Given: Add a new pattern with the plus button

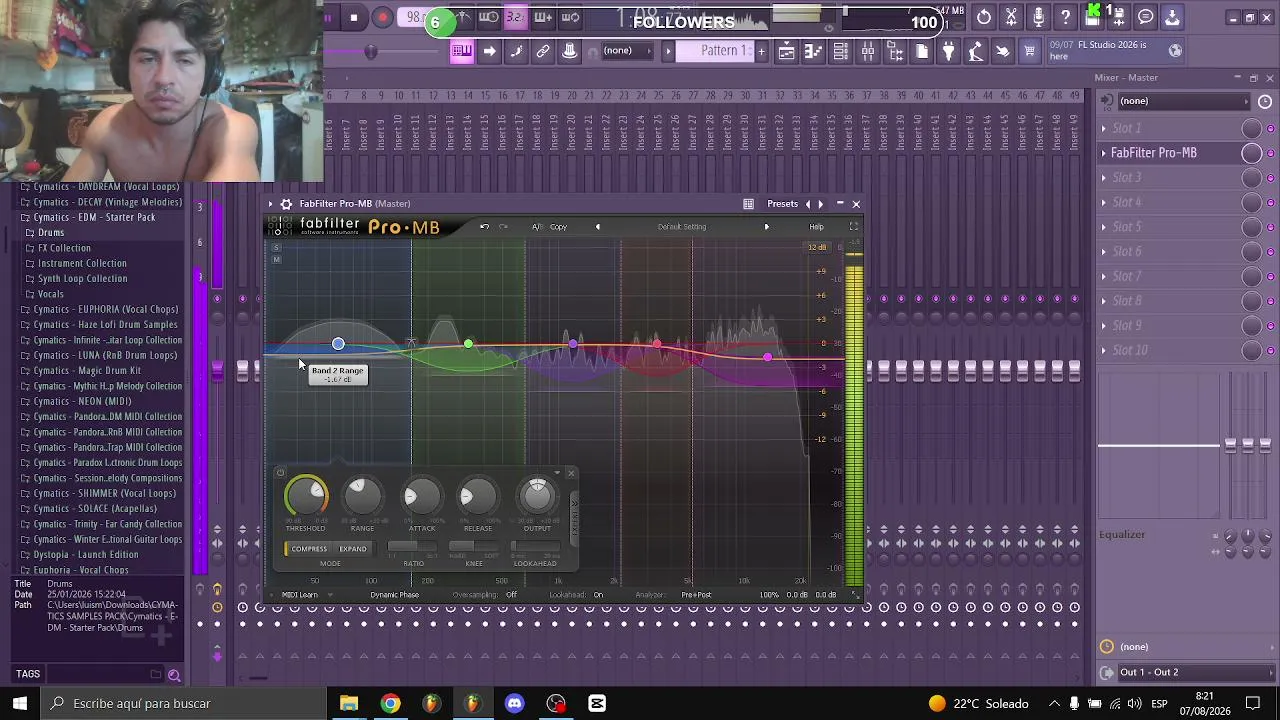Looking at the screenshot, I should [x=761, y=51].
